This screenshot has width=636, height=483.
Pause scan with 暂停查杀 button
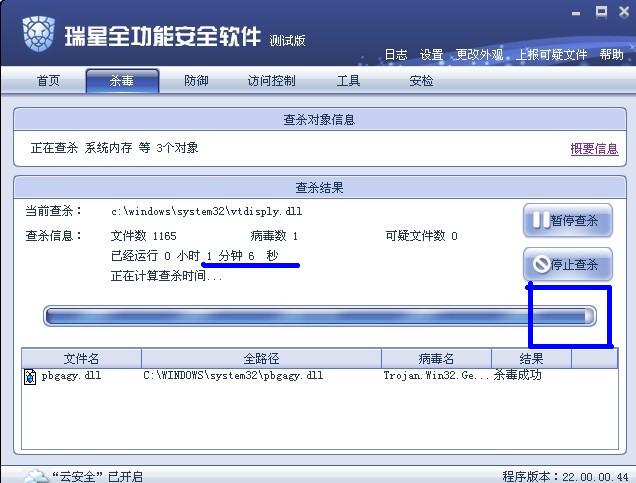[x=567, y=221]
